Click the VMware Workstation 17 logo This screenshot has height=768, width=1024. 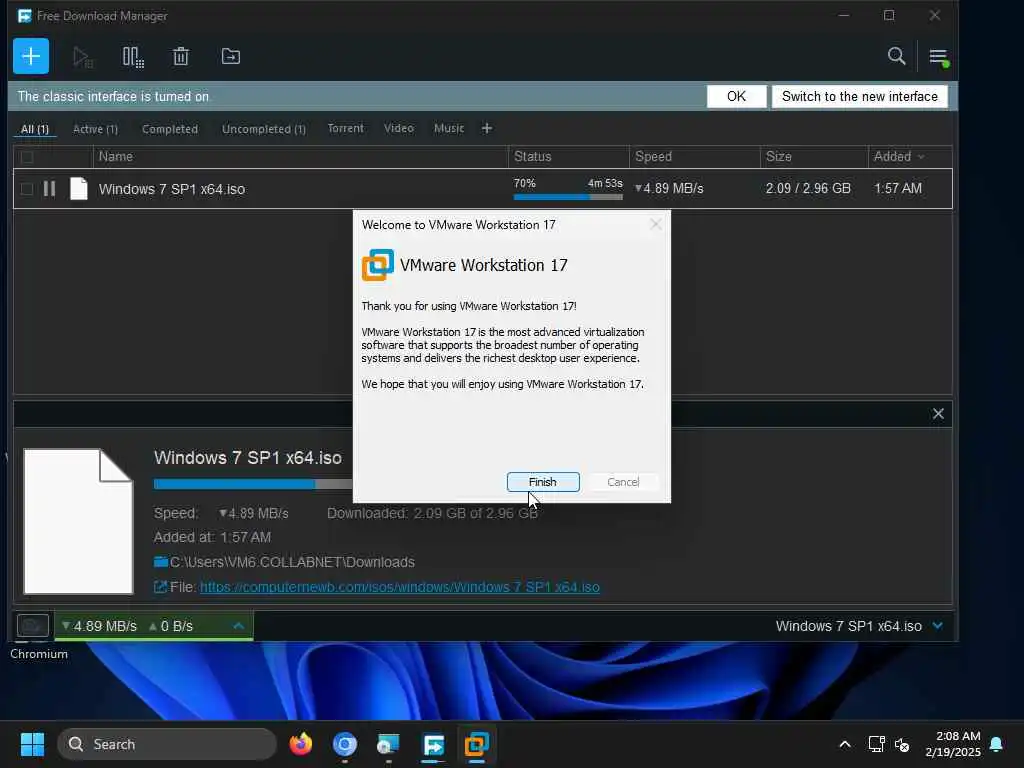pos(377,265)
